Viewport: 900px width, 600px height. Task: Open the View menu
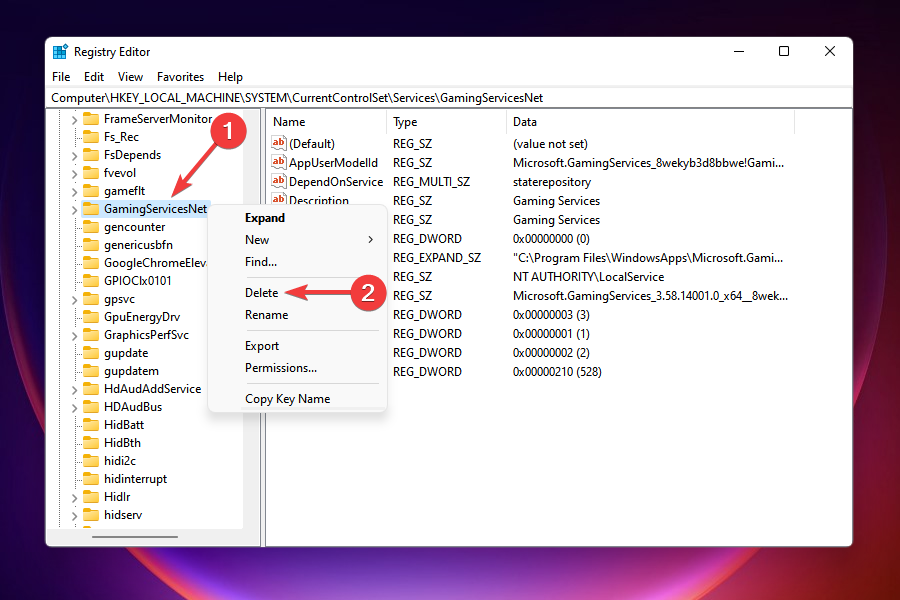coord(130,77)
